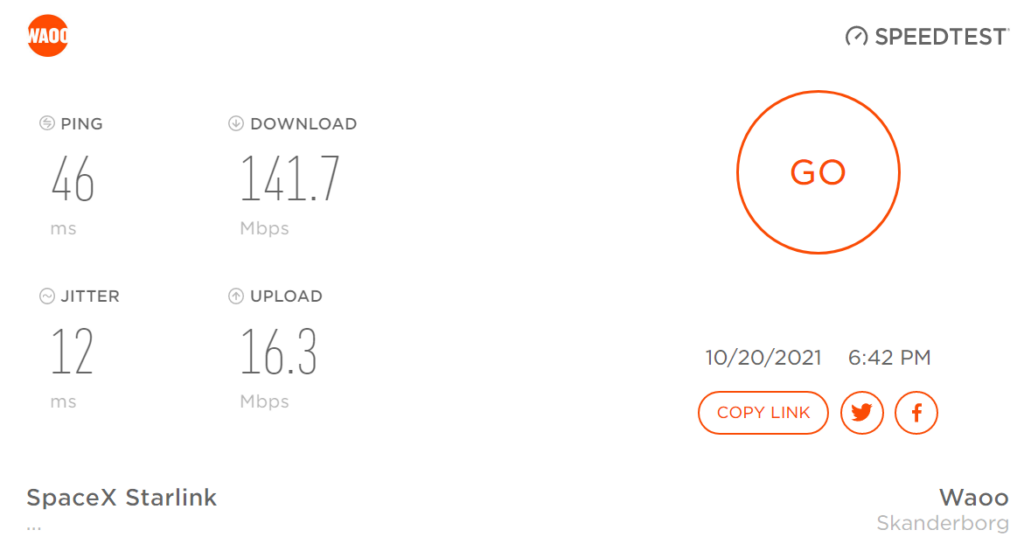Start a new test with GO button
This screenshot has height=544, width=1024.
(x=818, y=172)
